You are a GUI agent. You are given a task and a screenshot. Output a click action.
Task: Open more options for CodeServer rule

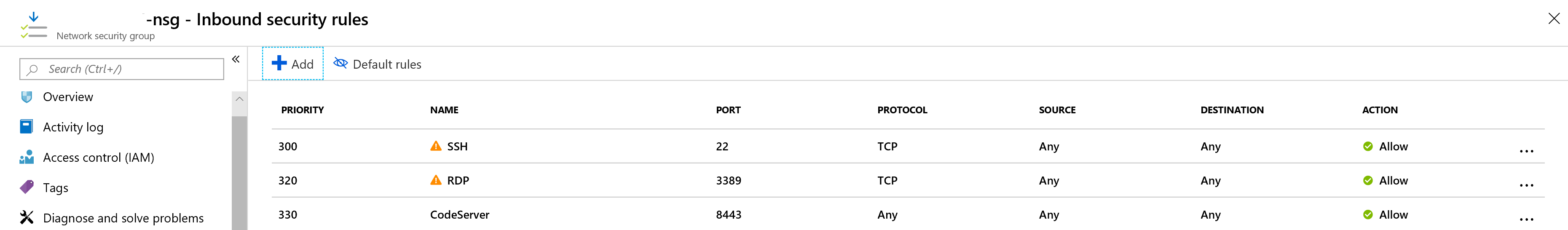[1526, 219]
